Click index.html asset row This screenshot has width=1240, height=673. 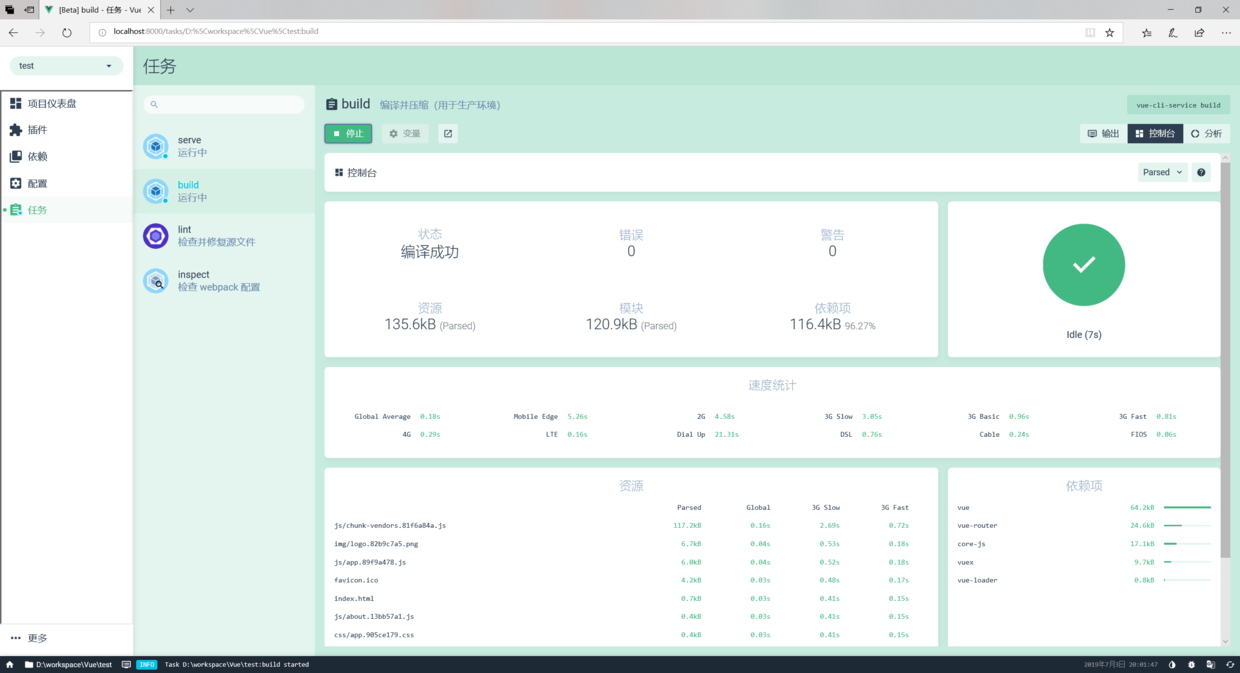click(631, 598)
